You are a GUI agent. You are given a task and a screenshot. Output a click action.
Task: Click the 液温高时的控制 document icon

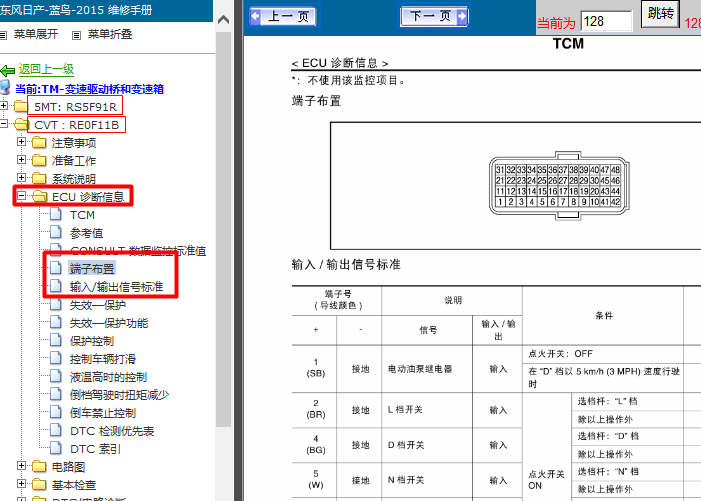tap(56, 376)
